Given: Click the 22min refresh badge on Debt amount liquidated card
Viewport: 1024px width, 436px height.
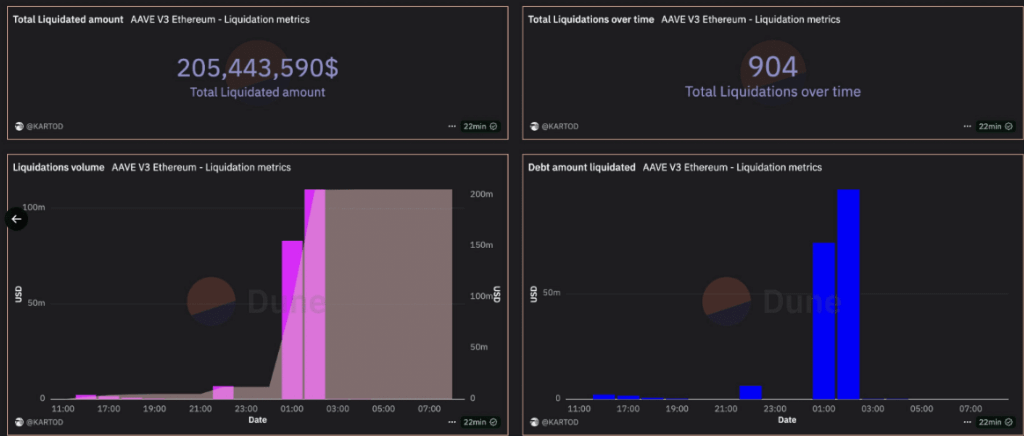Looking at the screenshot, I should coord(995,422).
